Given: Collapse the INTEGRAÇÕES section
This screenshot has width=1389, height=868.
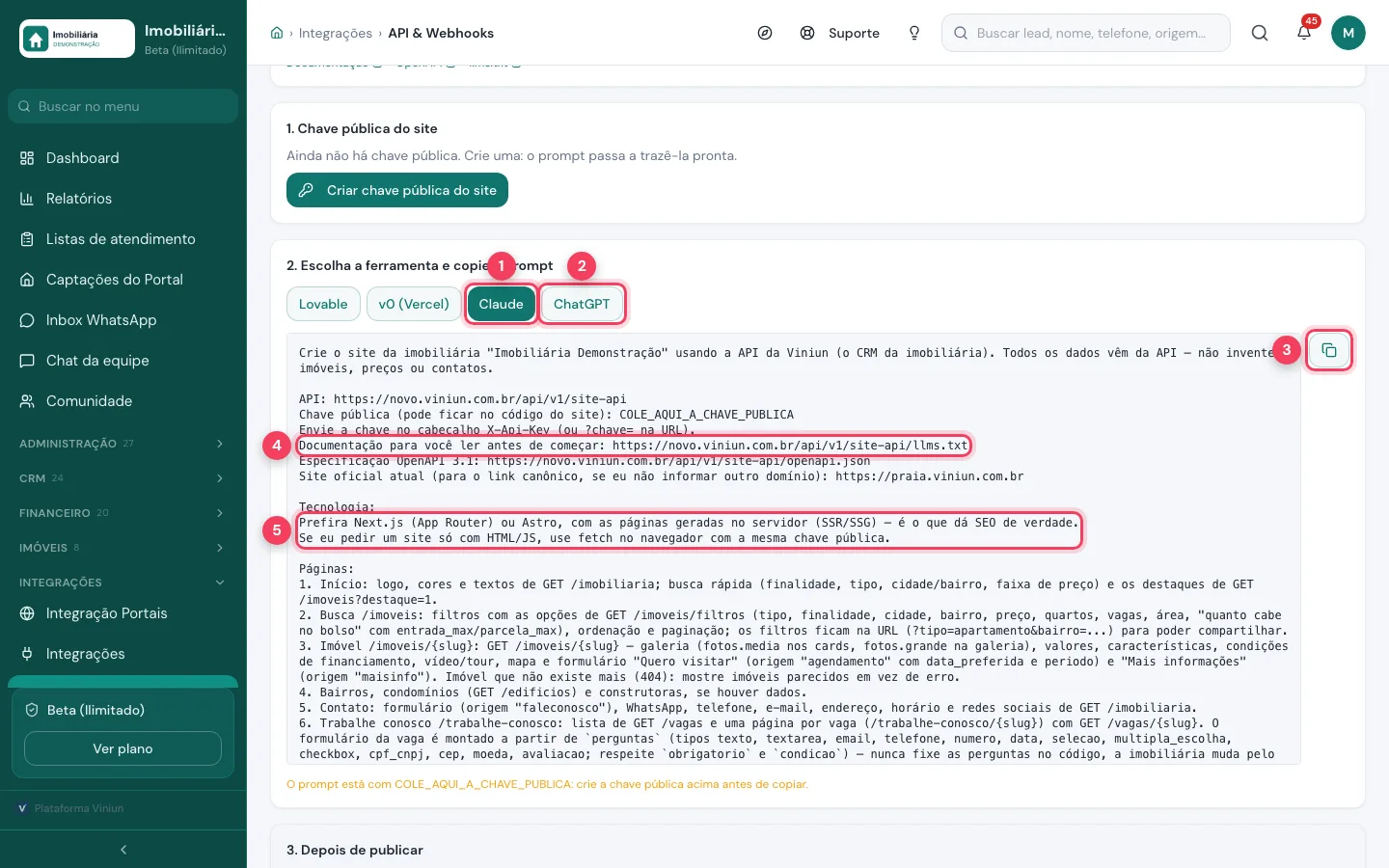Looking at the screenshot, I should [123, 583].
